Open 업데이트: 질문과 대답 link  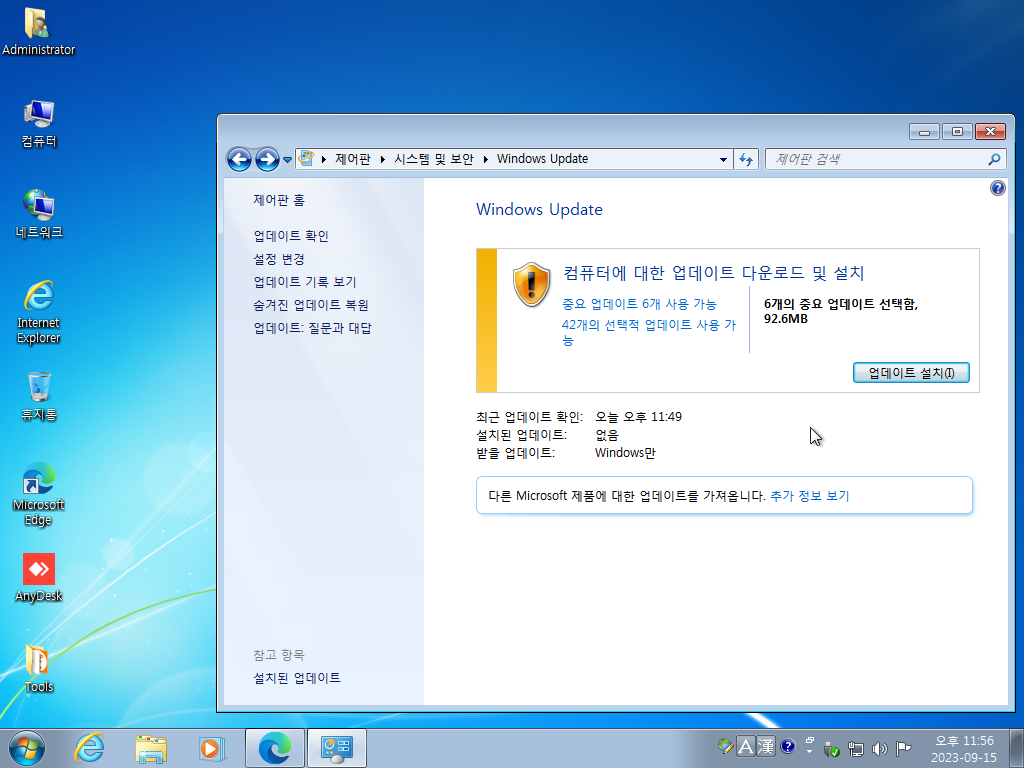(312, 328)
